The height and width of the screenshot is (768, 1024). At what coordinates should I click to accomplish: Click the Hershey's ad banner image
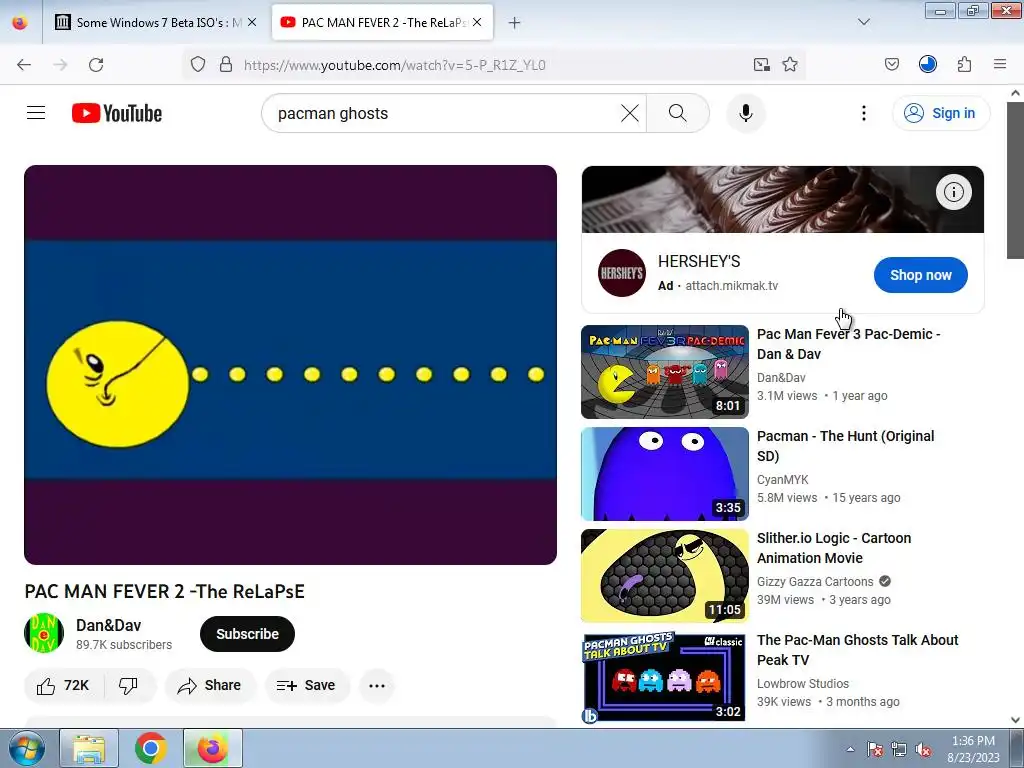click(x=782, y=199)
